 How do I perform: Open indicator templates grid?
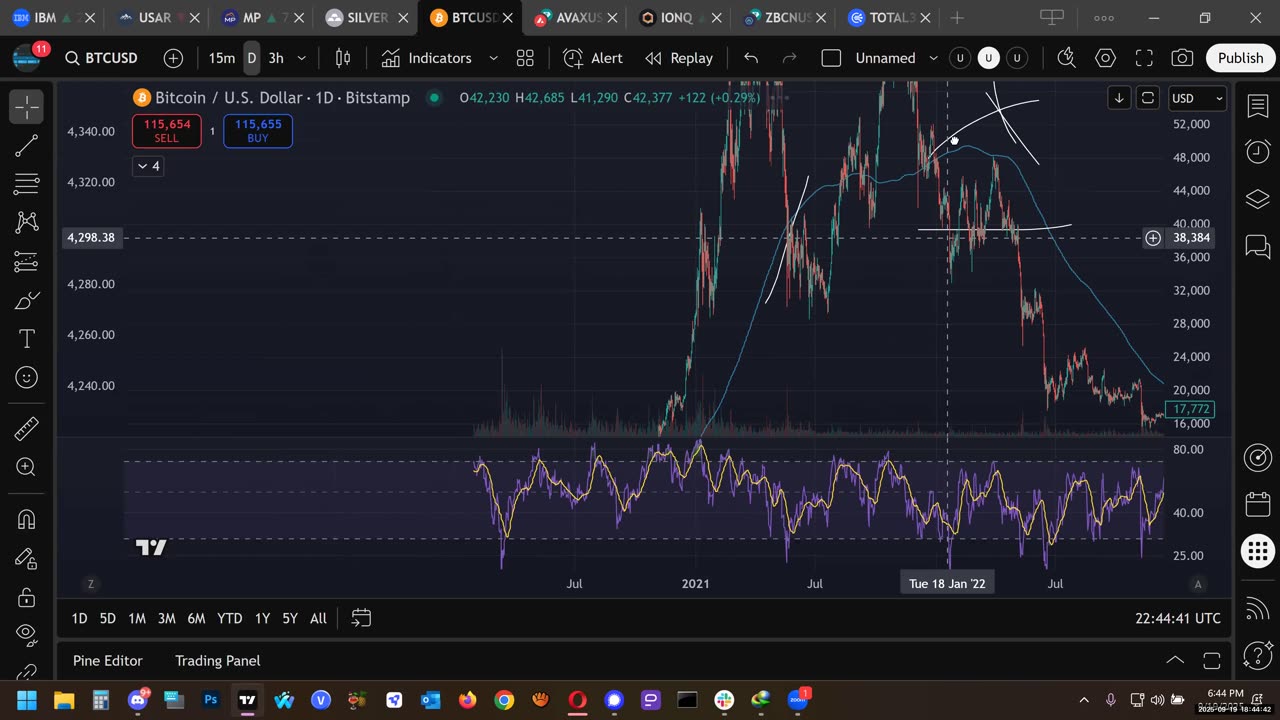[x=525, y=58]
